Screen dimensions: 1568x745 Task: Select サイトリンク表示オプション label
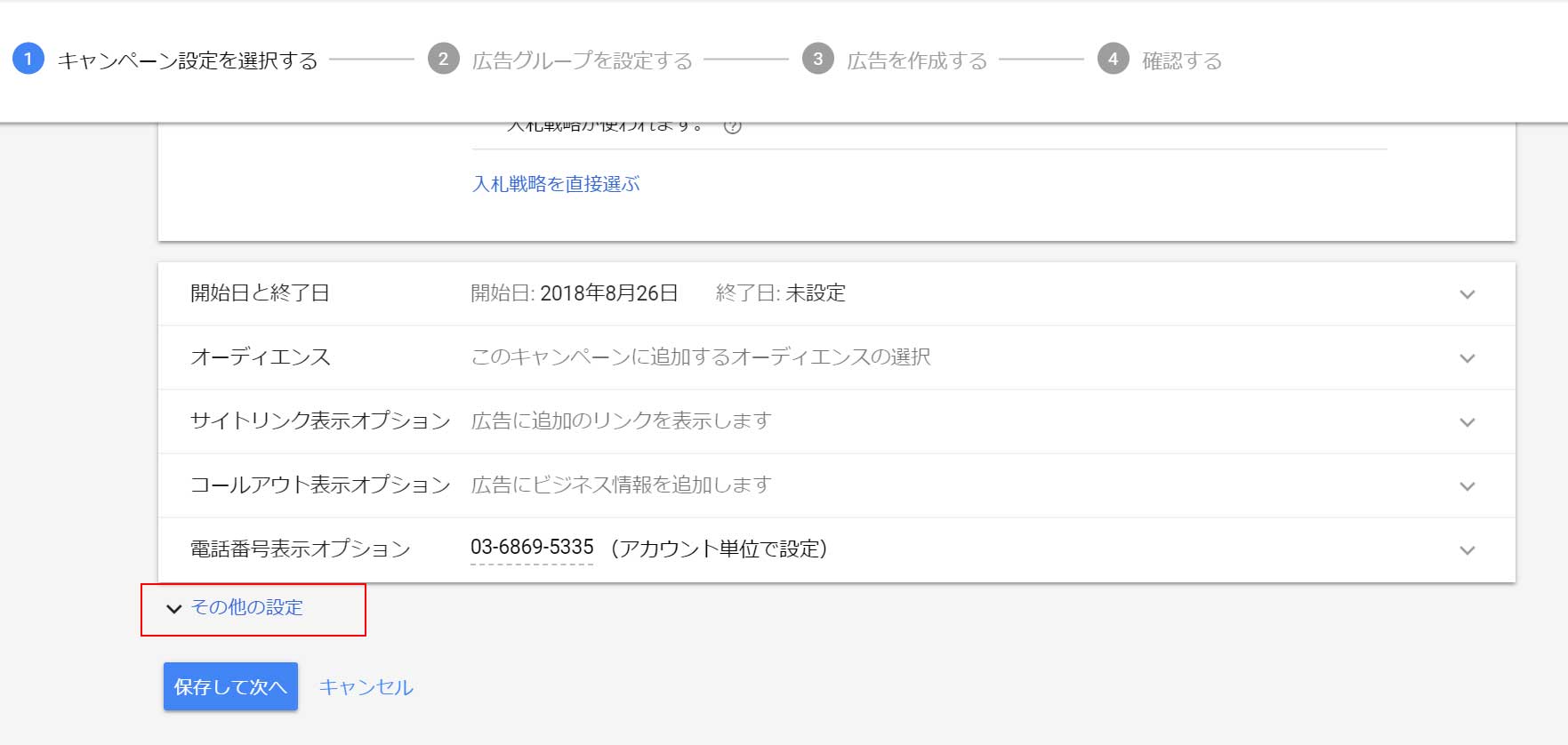[x=320, y=421]
